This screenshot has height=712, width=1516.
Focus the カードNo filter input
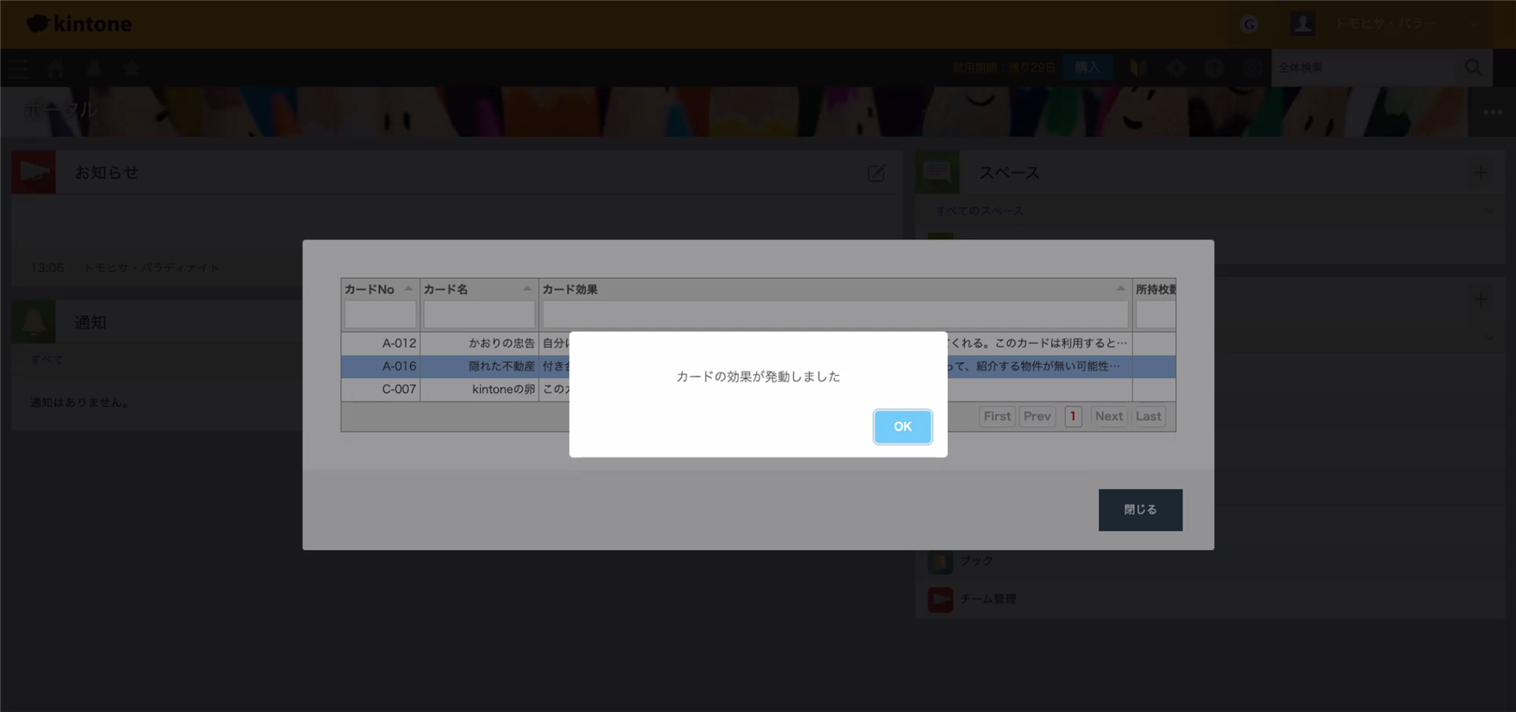(380, 315)
